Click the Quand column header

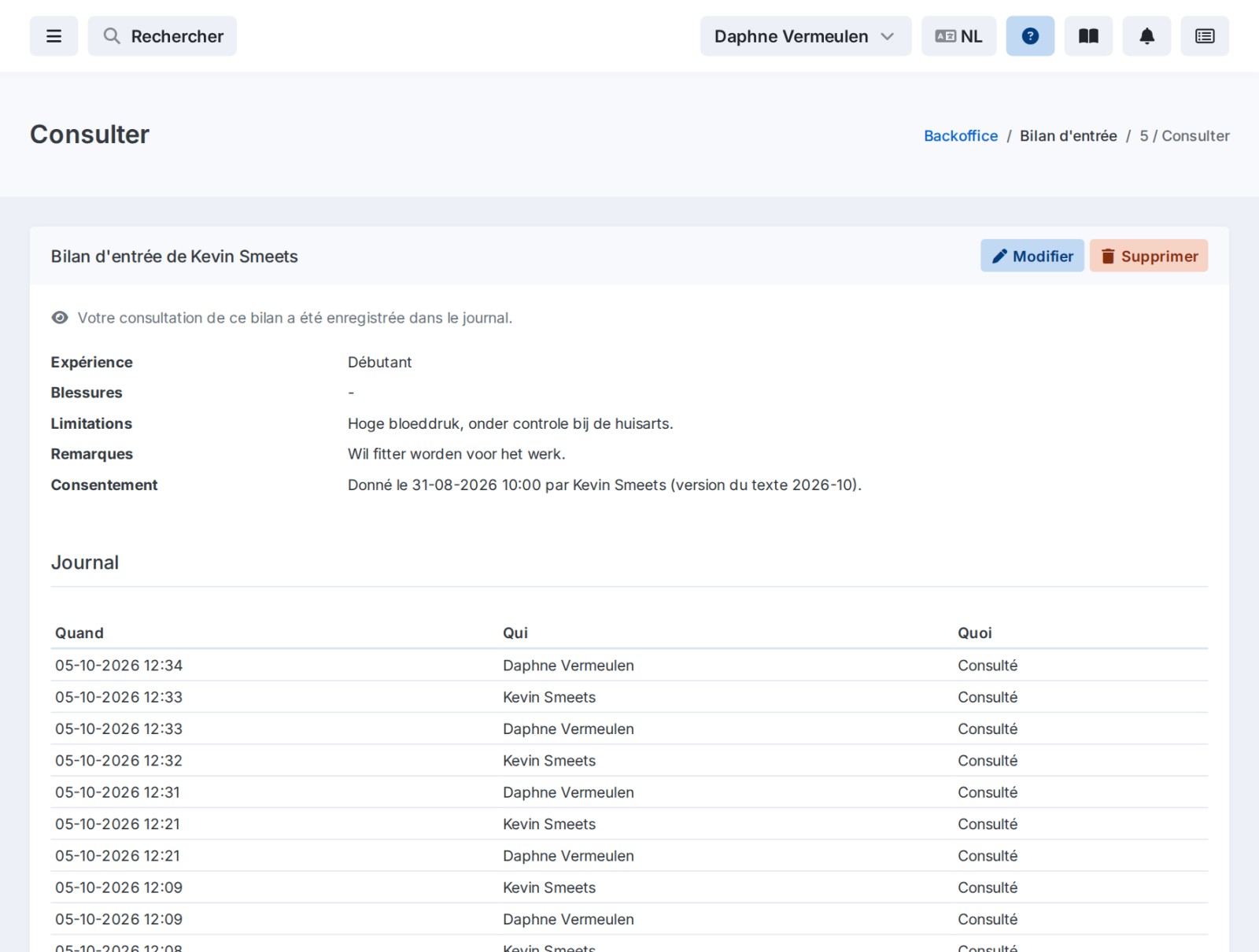click(x=79, y=633)
